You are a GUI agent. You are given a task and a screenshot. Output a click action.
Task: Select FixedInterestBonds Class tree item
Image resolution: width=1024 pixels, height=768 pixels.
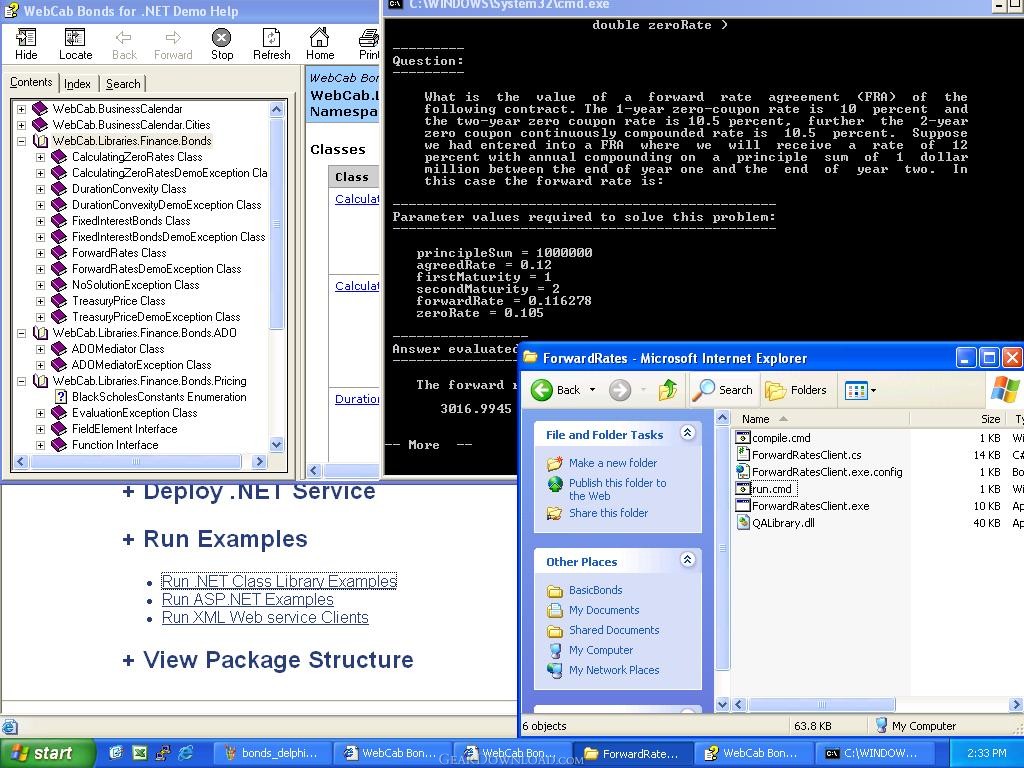(131, 221)
